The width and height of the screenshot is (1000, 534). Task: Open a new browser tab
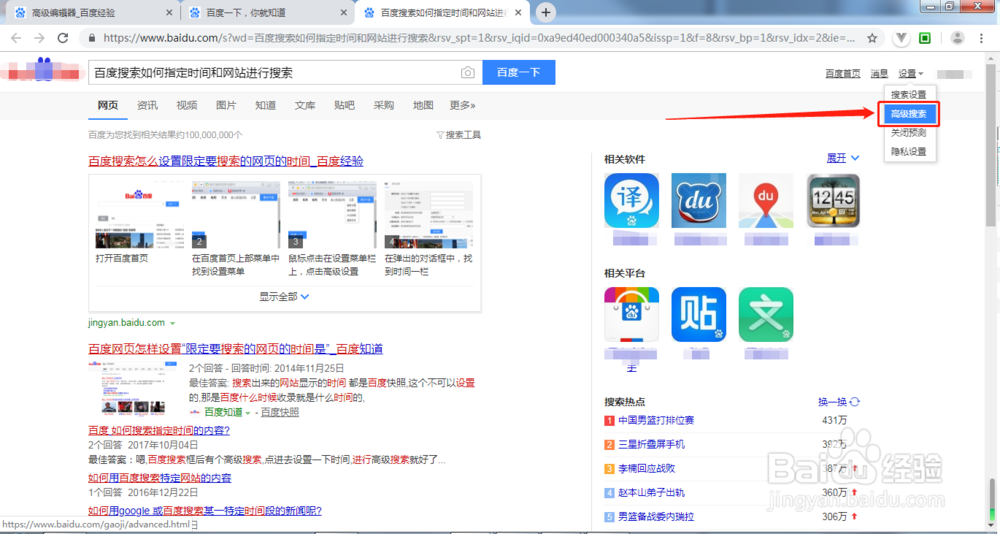[545, 12]
